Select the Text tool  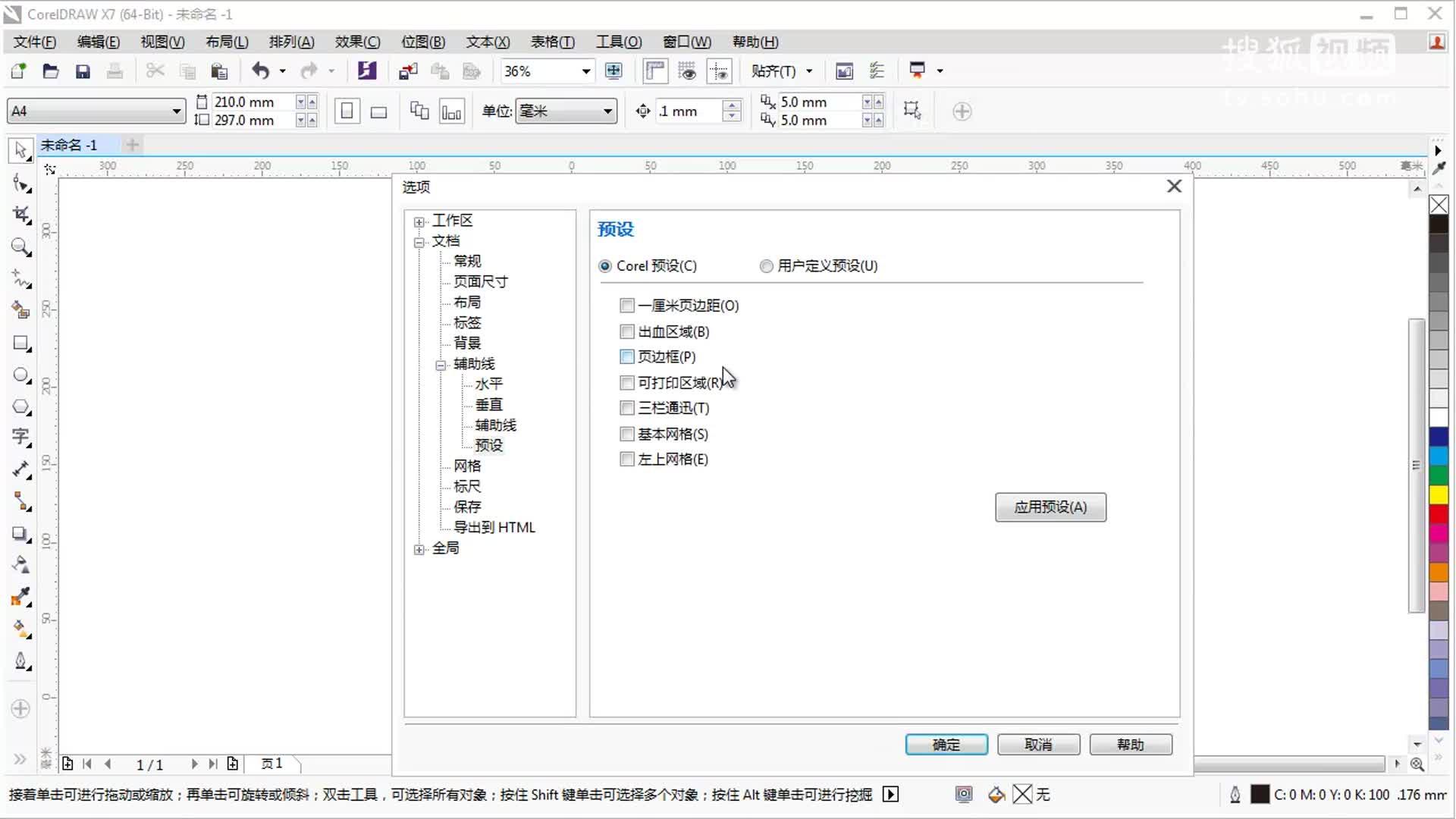pos(20,437)
